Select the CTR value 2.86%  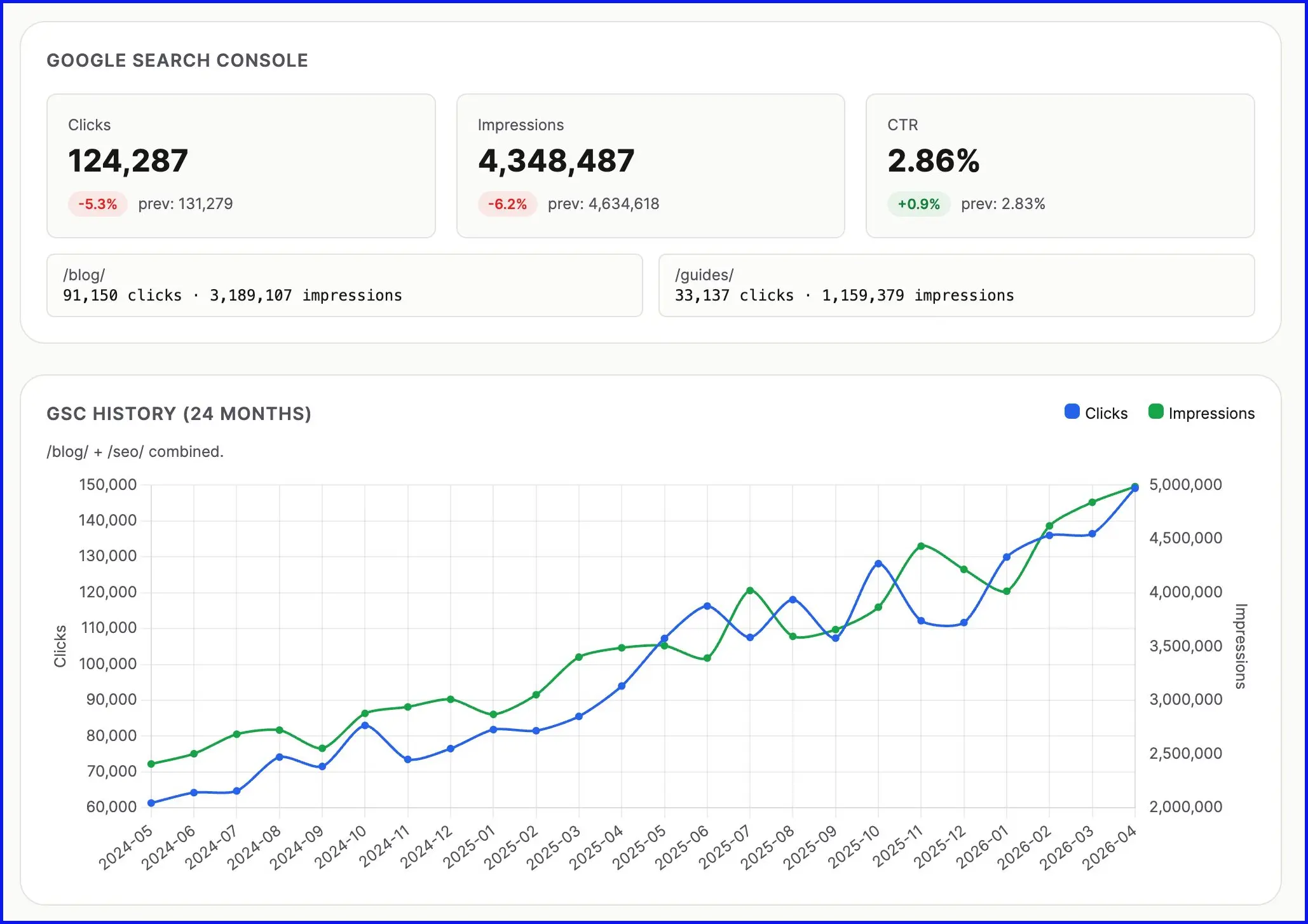933,161
